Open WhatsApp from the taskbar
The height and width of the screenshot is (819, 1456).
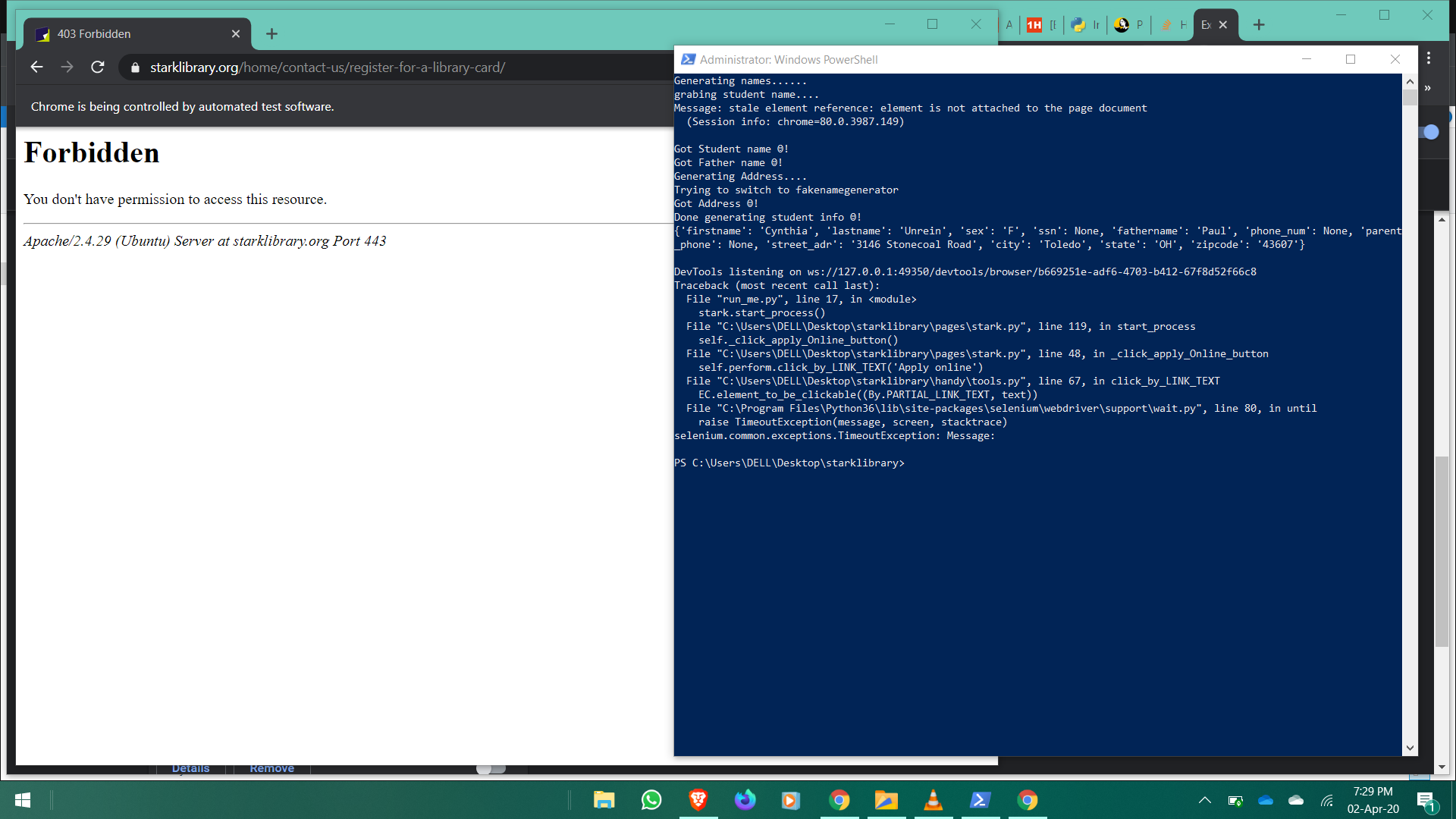[651, 800]
